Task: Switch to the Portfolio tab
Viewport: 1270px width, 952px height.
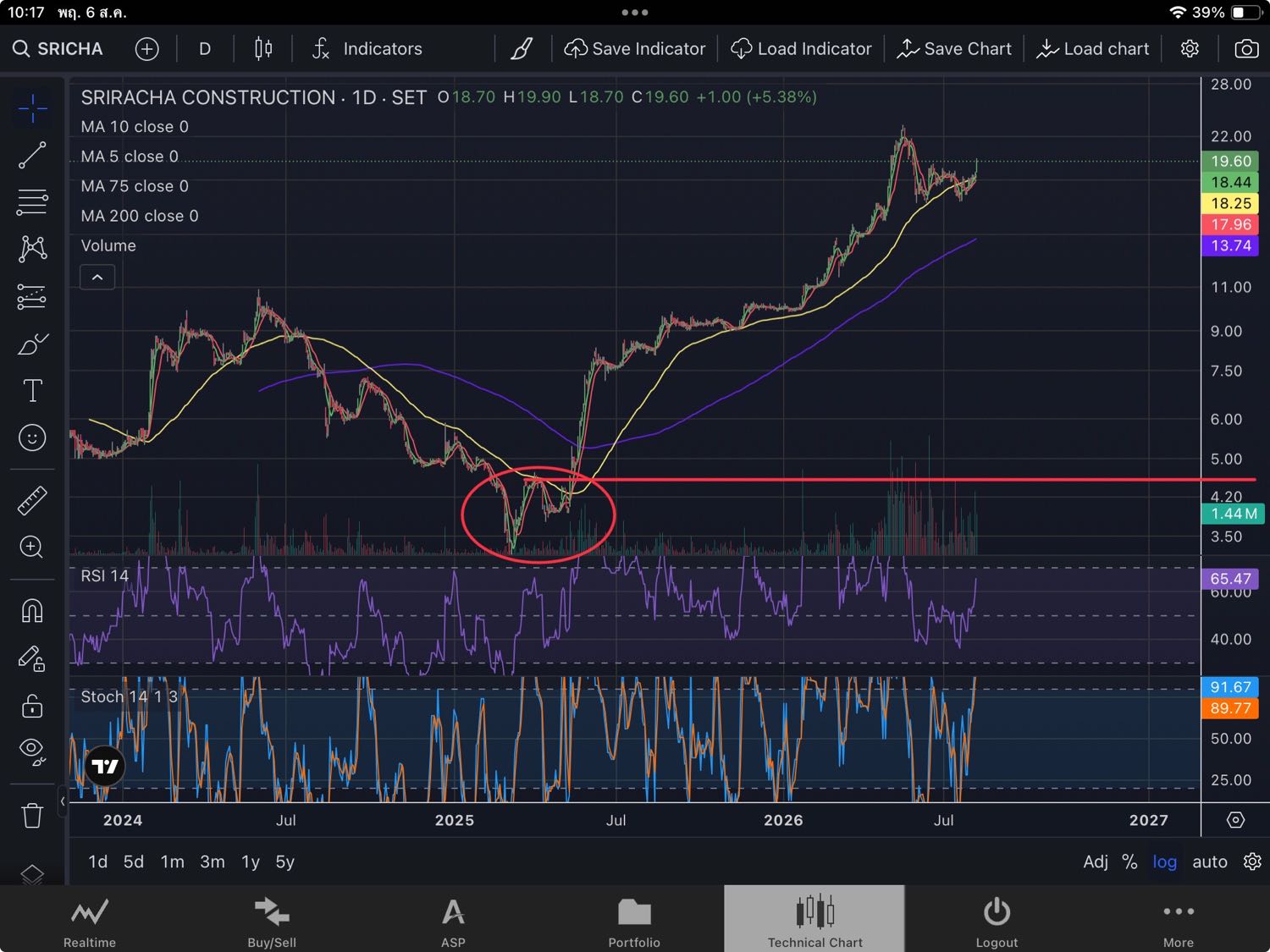Action: (x=634, y=919)
